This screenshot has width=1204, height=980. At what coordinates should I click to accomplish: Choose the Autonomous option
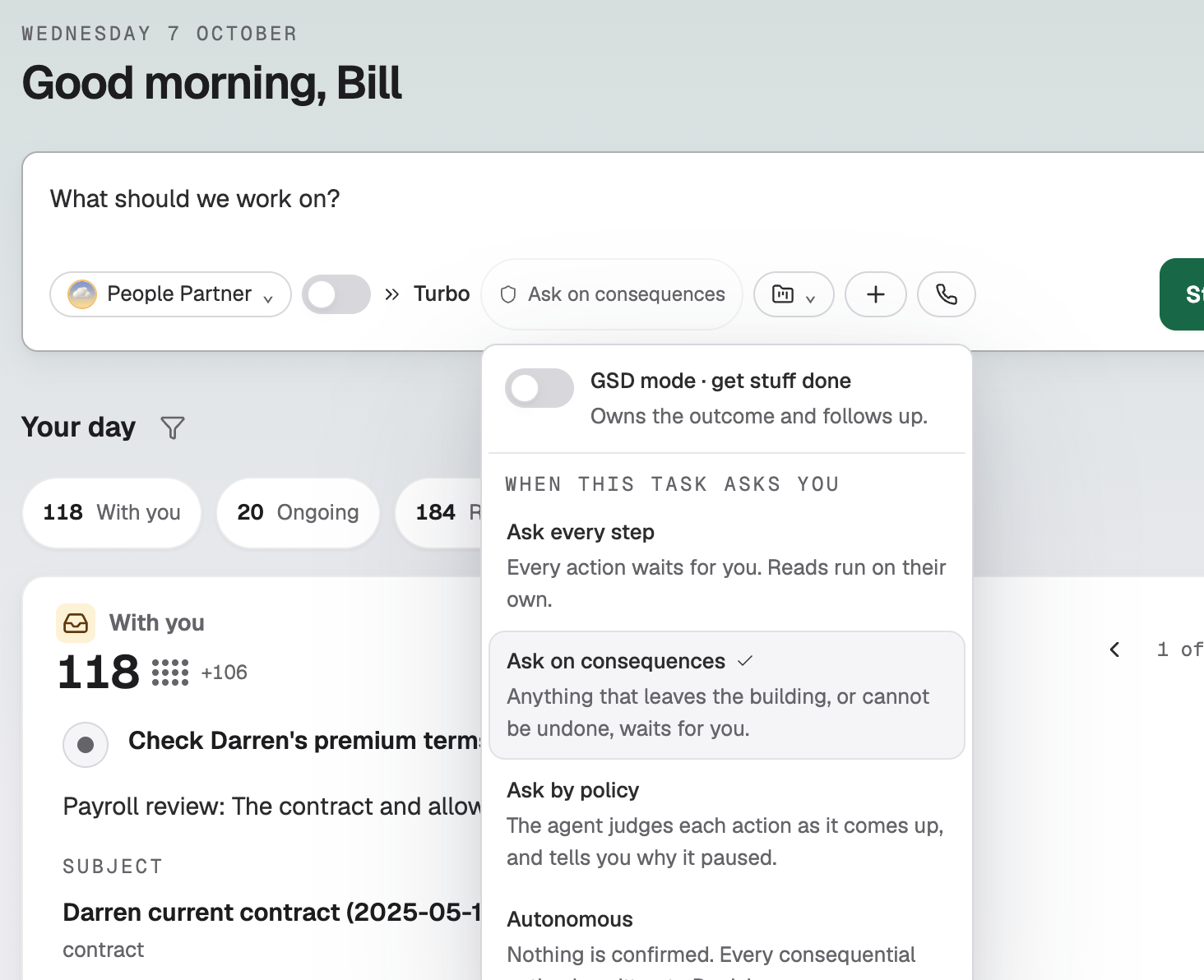click(726, 936)
